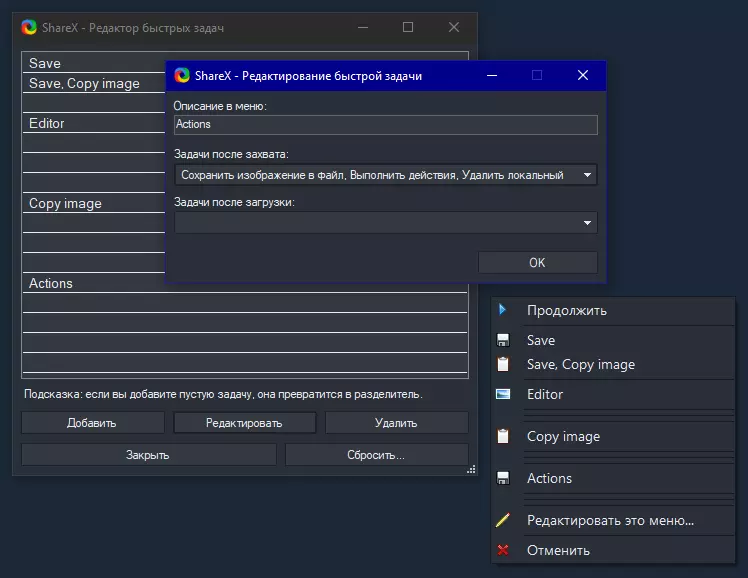Select the Editor row in task list

point(90,124)
